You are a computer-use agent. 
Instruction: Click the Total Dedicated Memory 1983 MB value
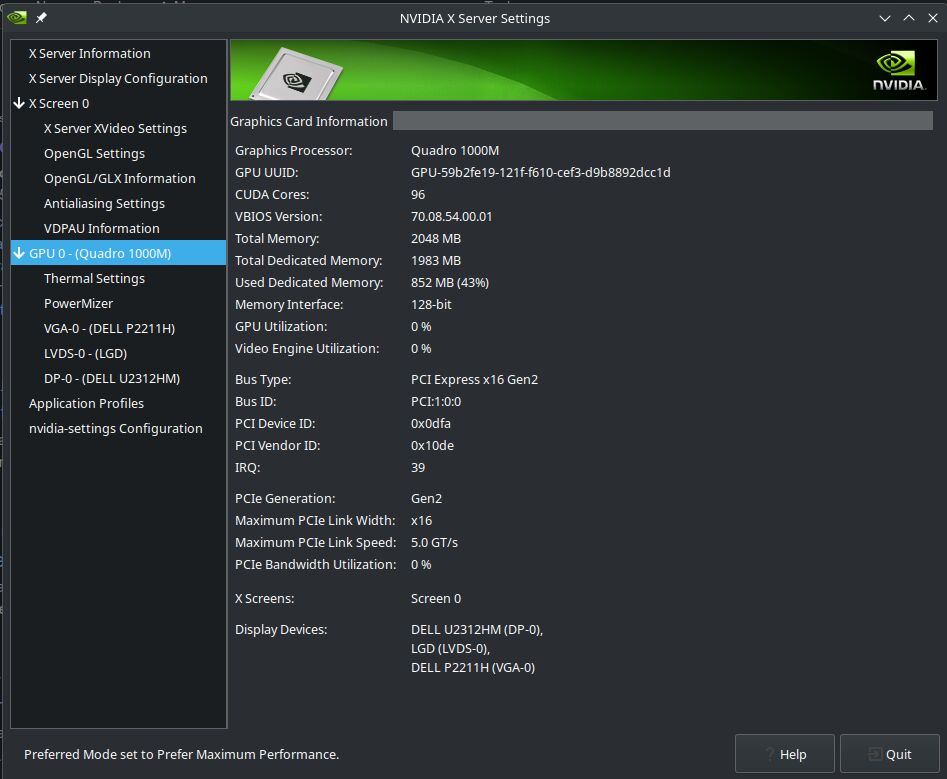tap(435, 261)
